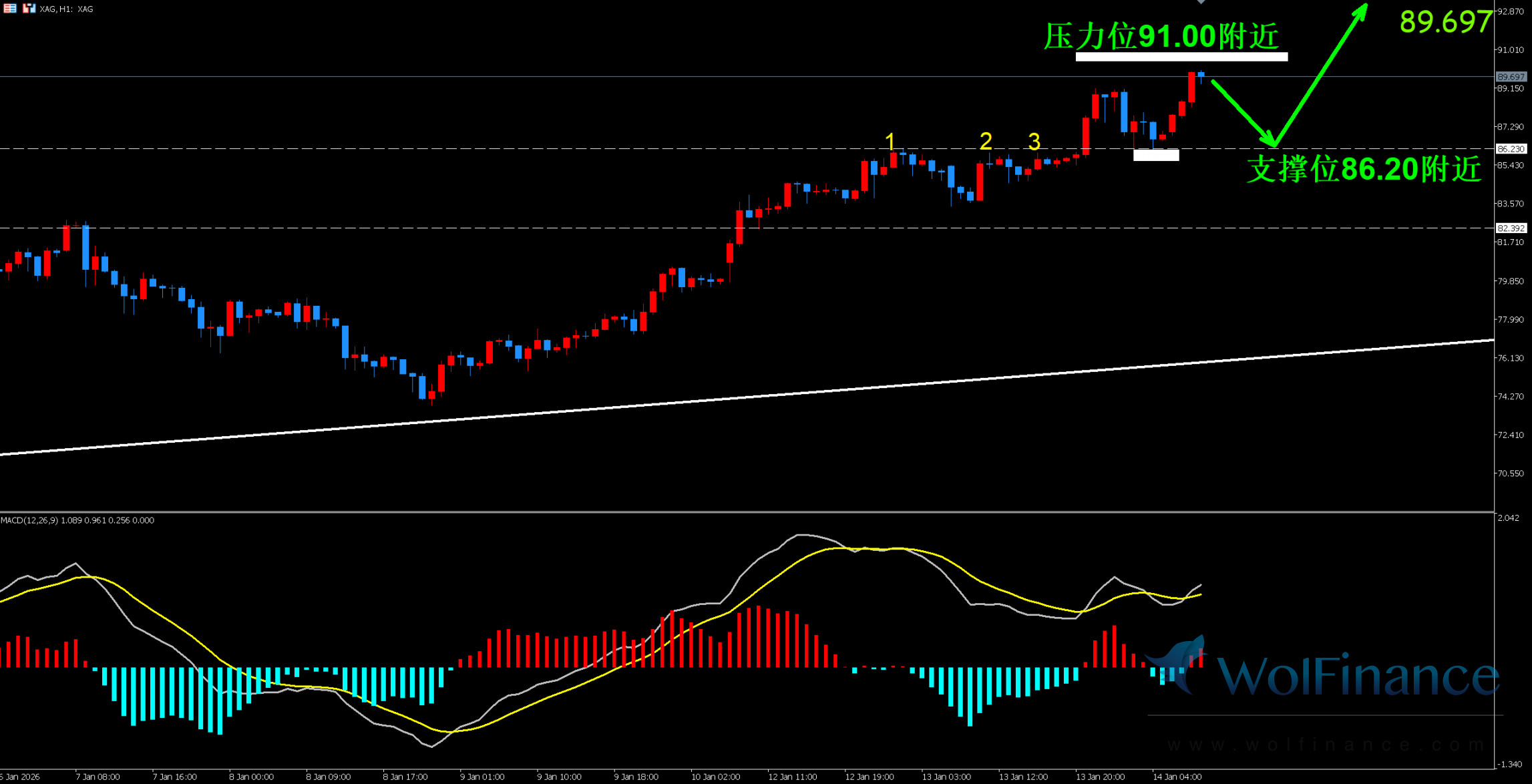Screen dimensions: 1532x784
Task: Click the 86.230 level price tag
Action: pyautogui.click(x=1511, y=149)
